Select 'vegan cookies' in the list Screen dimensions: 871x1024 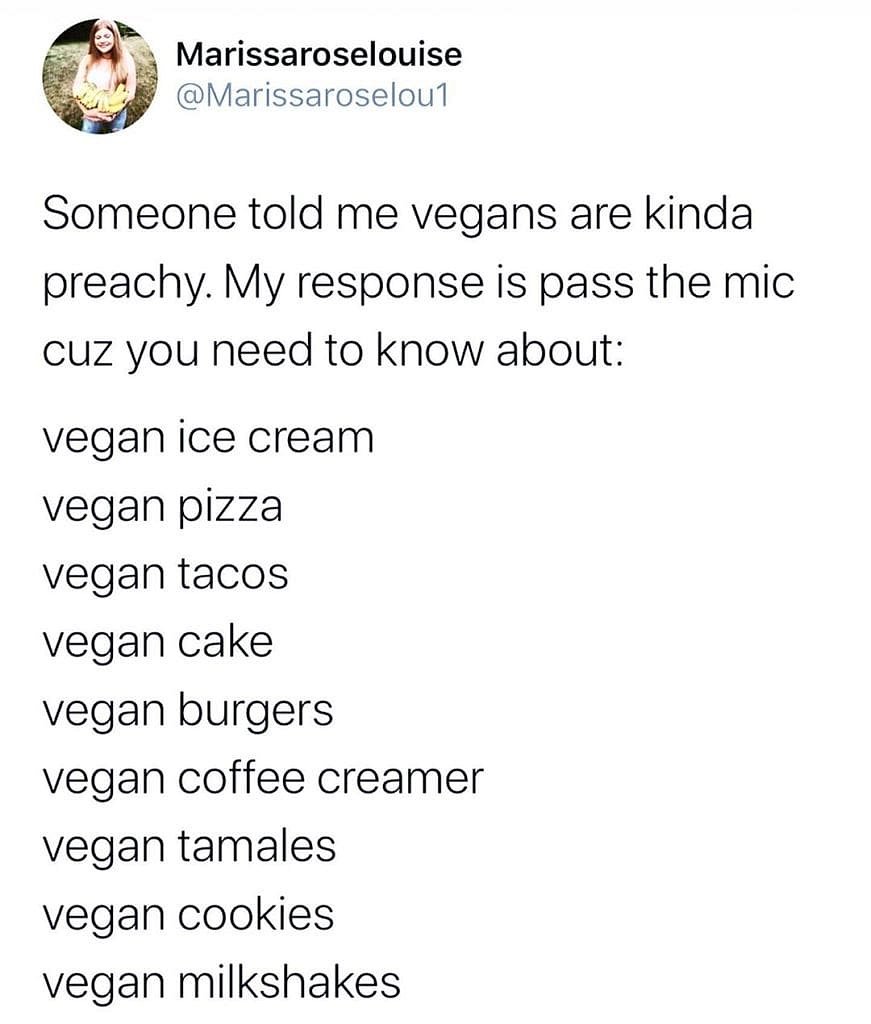188,914
